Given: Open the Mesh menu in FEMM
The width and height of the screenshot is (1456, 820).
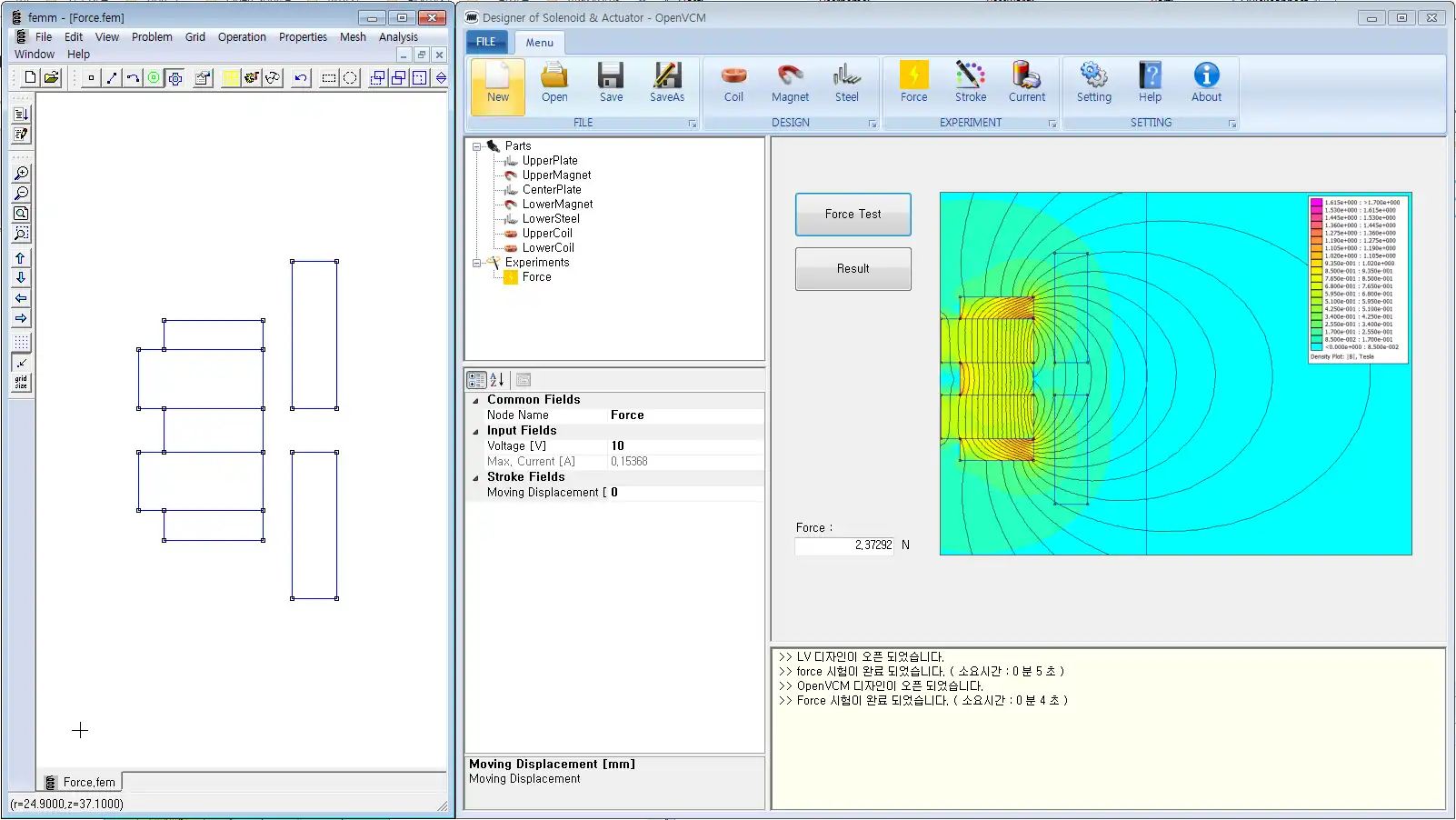Looking at the screenshot, I should point(353,37).
